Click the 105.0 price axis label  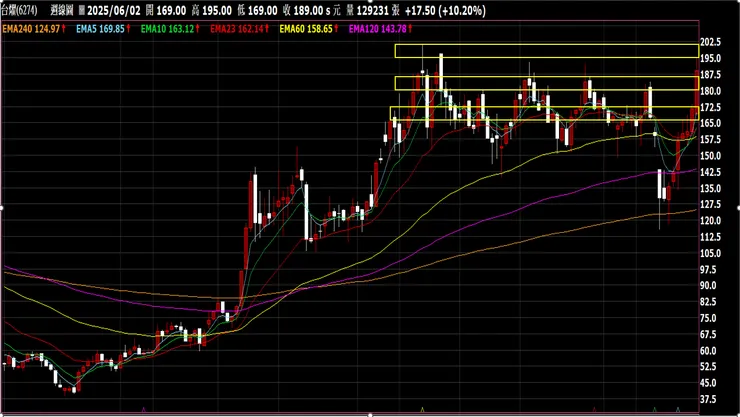(710, 253)
